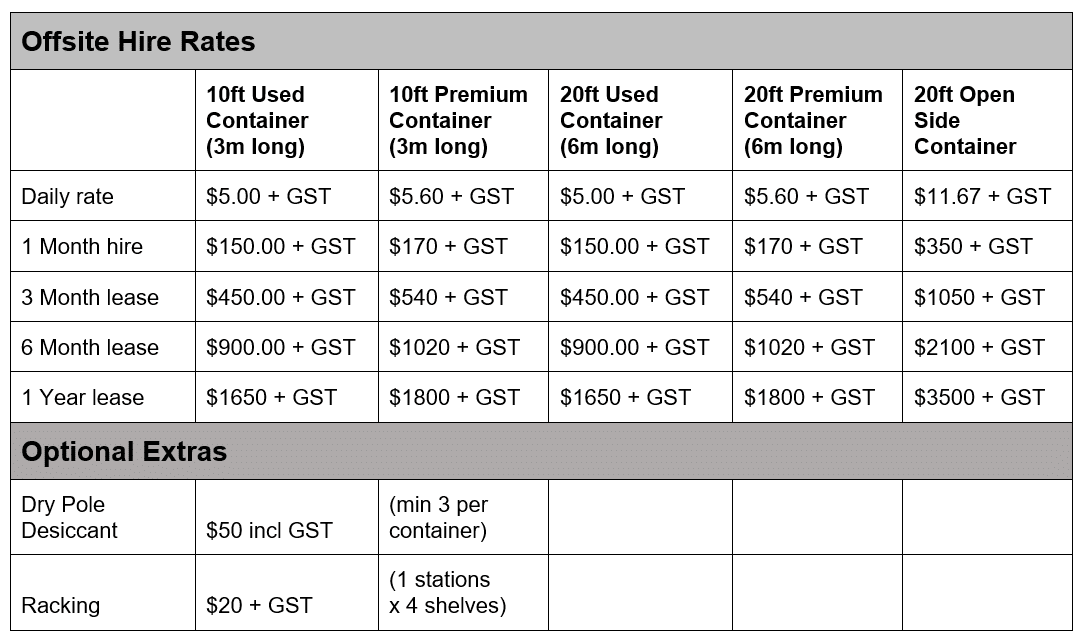Click the $3500 + GST yearly price
This screenshot has width=1083, height=637.
(x=979, y=397)
